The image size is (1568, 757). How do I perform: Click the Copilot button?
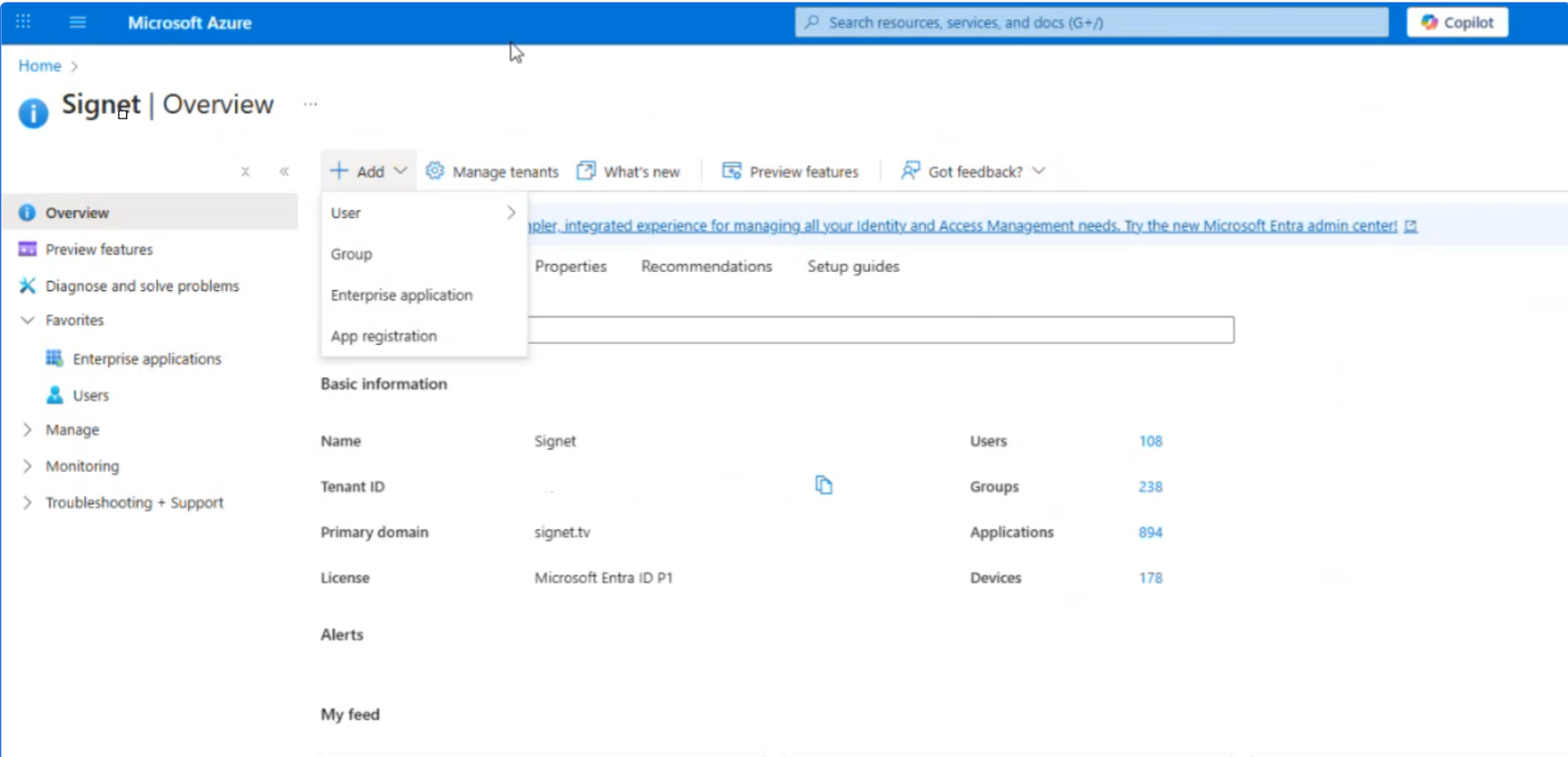1457,22
